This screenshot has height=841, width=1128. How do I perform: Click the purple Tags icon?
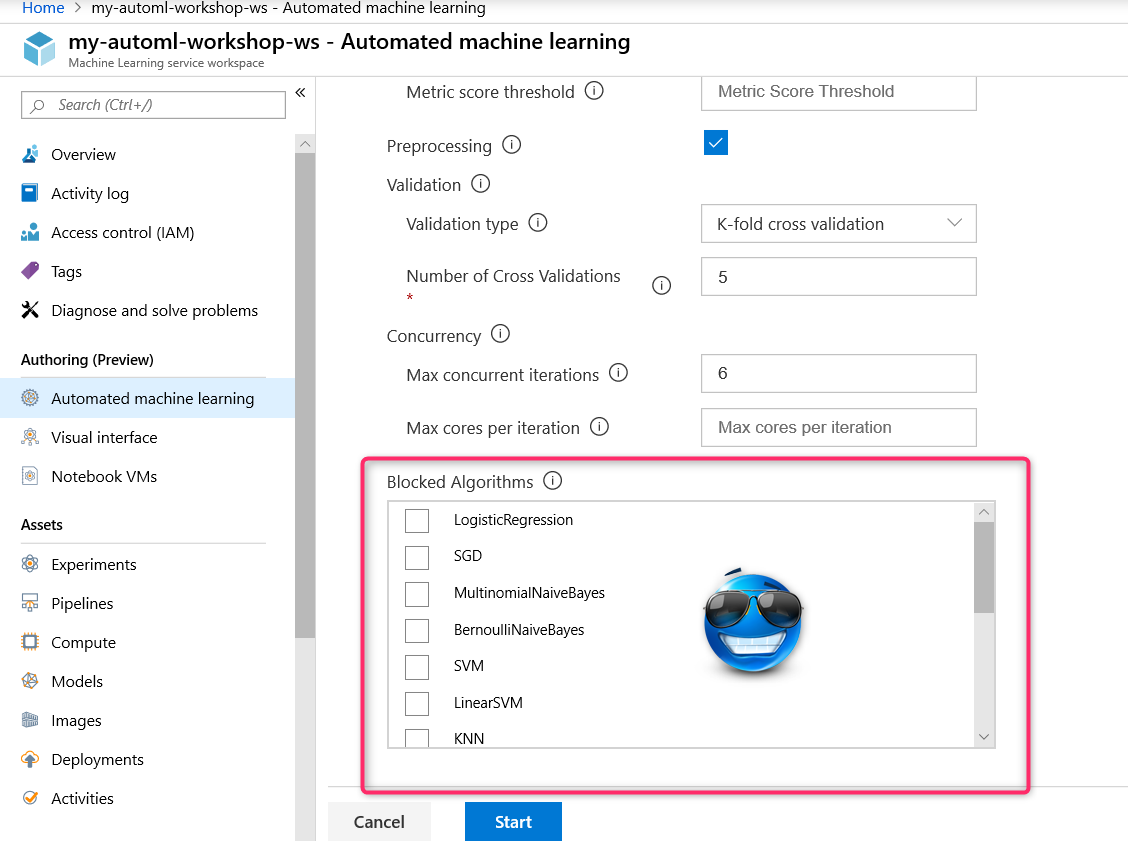click(30, 271)
